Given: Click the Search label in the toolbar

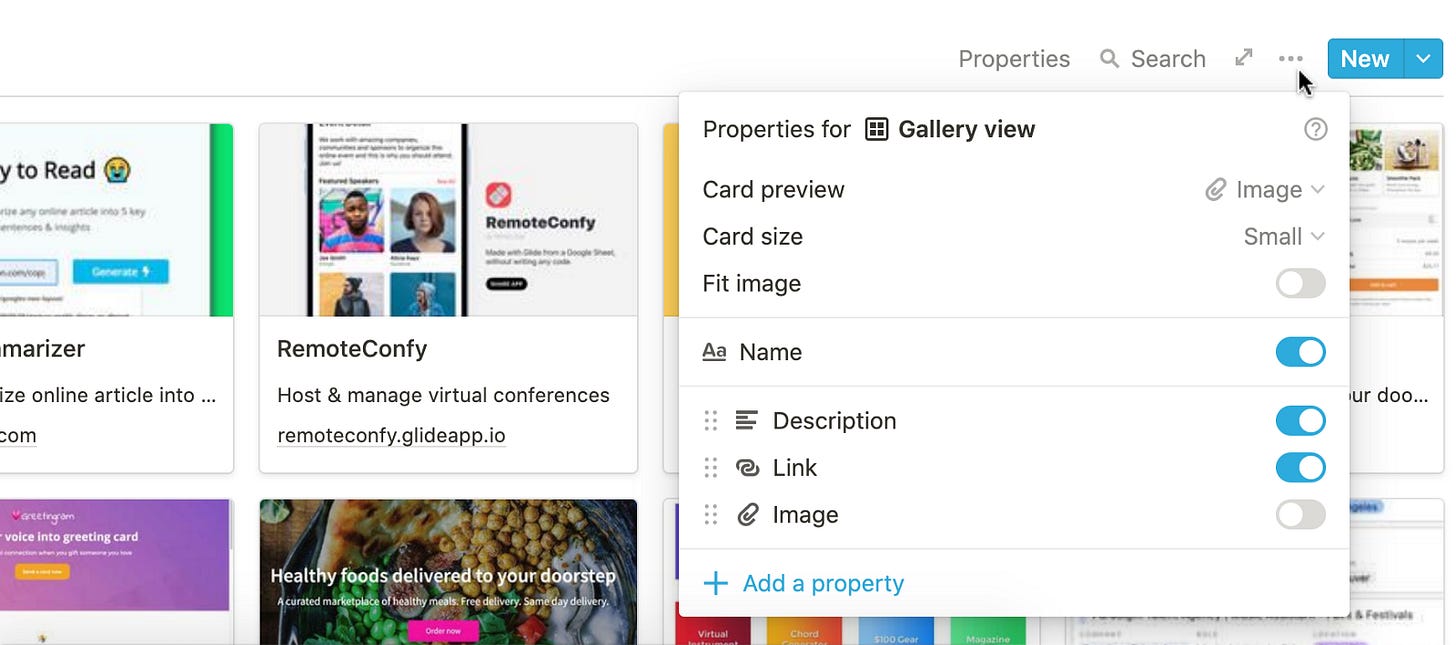Looking at the screenshot, I should pyautogui.click(x=1168, y=59).
